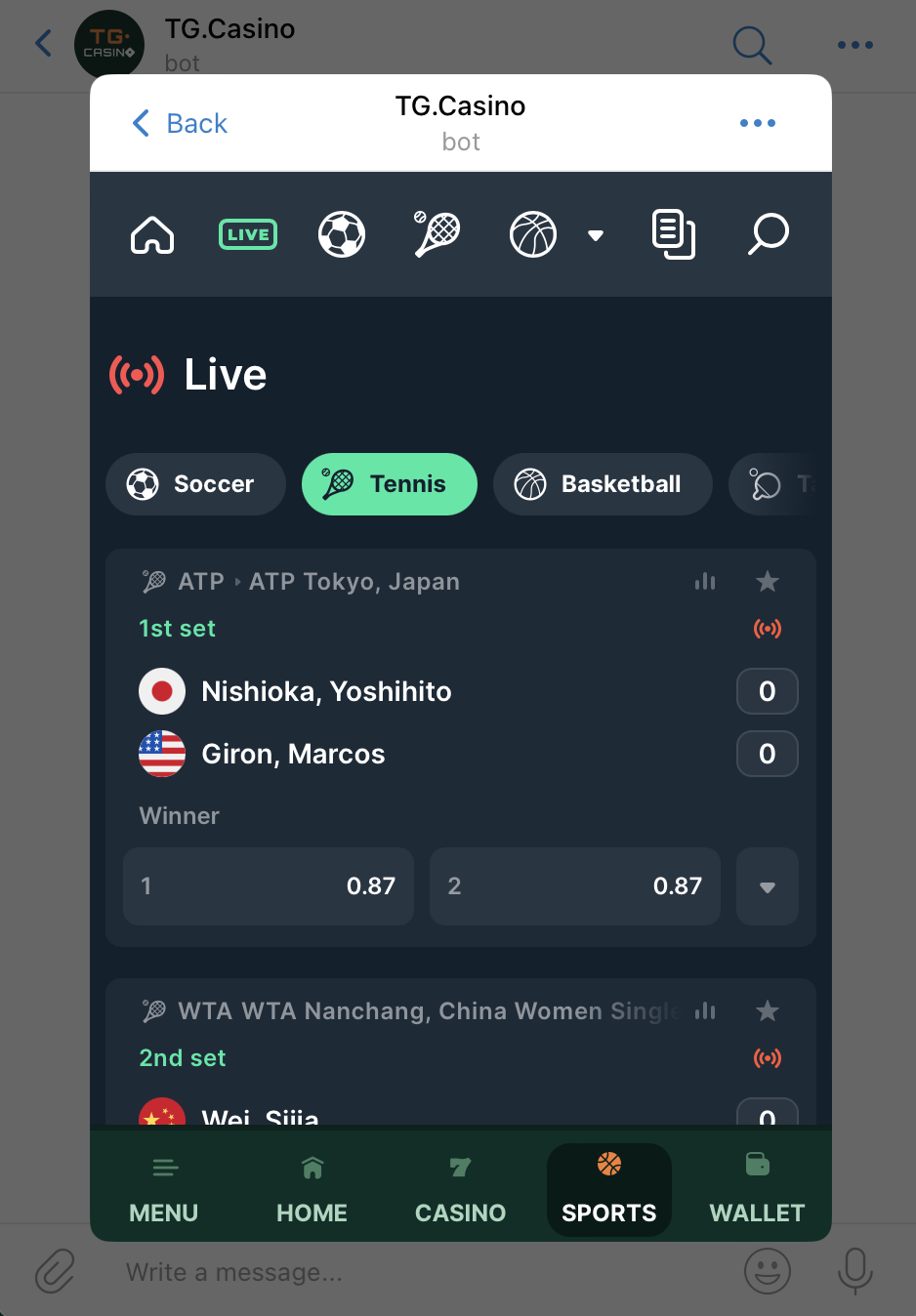
Task: Favorite the WTA Nanchang match with star
Action: point(768,1011)
